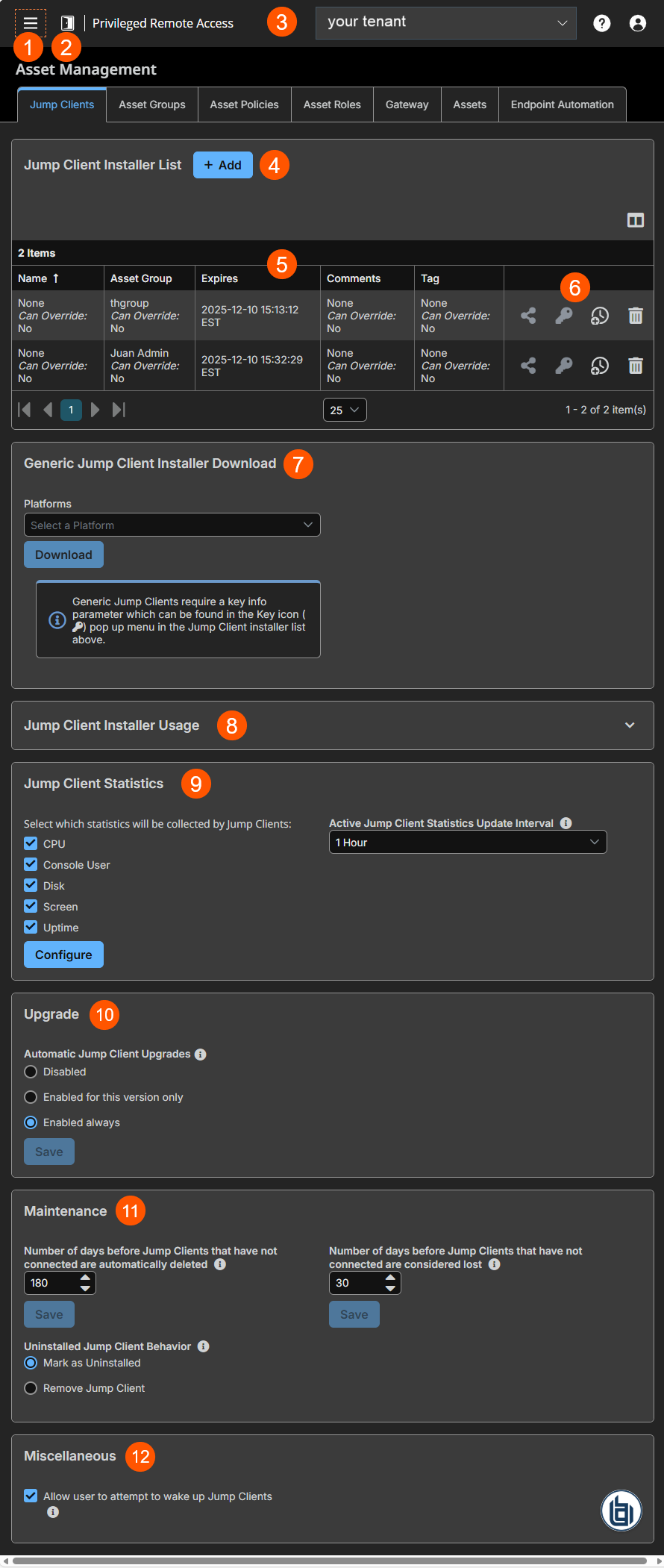
Task: Click the info icon next to automatically deleted days
Action: tap(220, 1264)
